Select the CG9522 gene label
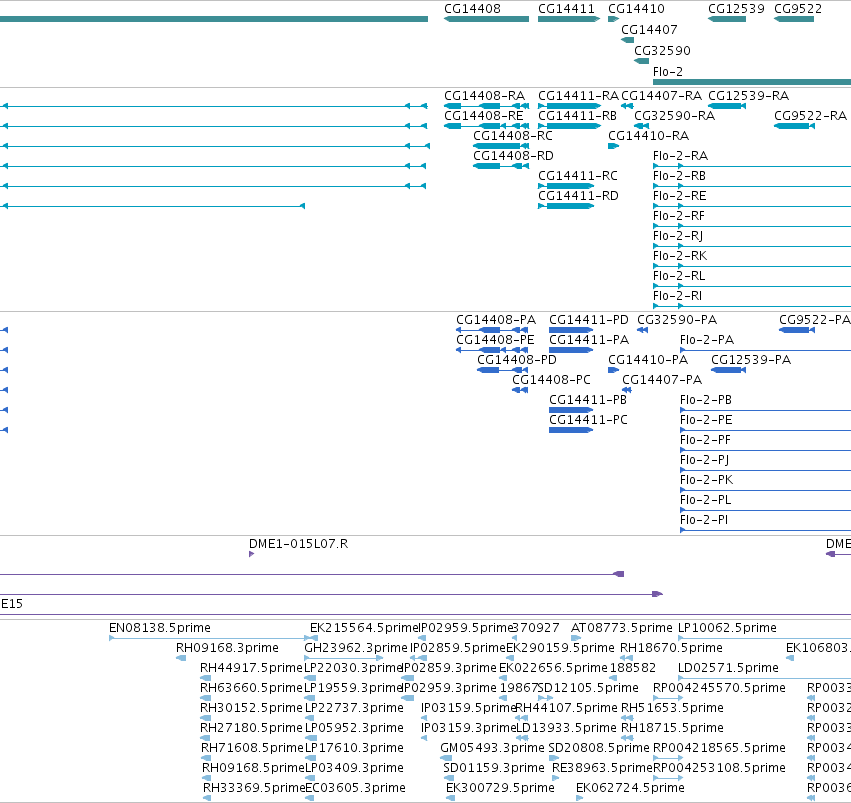Screen dimensions: 851x803 pos(798,9)
